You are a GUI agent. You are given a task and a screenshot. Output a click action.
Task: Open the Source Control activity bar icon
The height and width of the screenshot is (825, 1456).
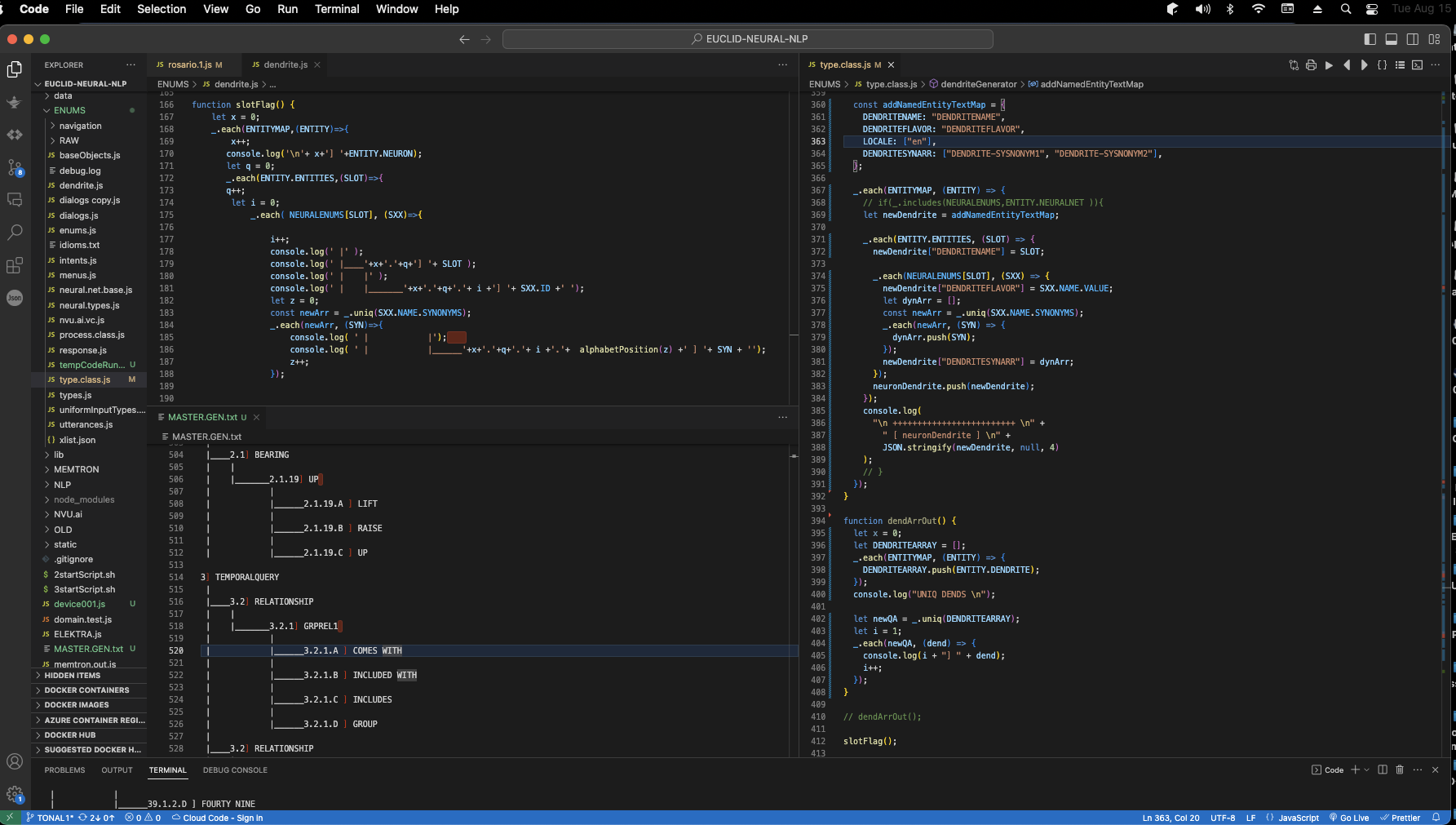[x=15, y=168]
